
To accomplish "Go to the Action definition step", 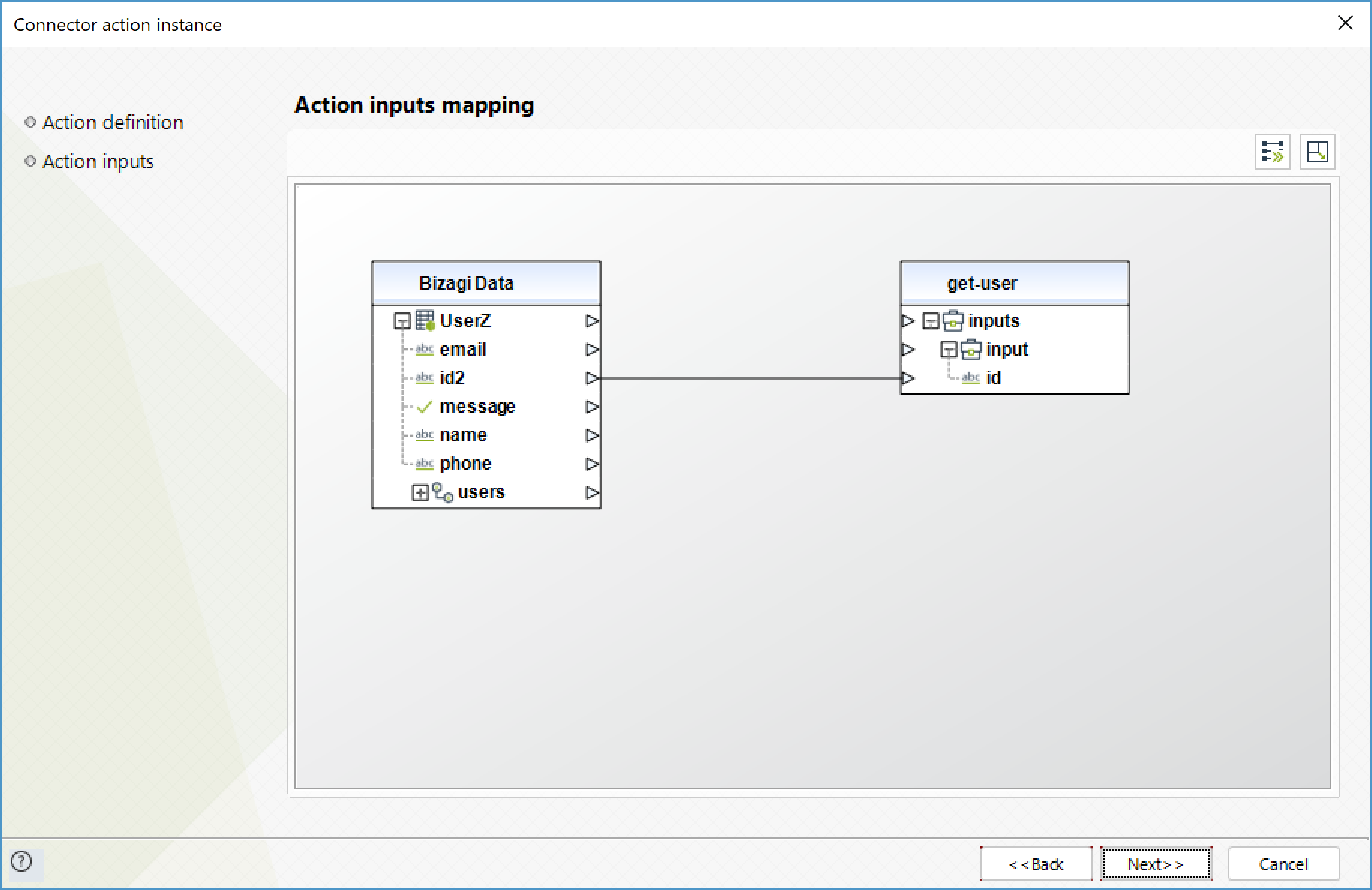I will 113,122.
